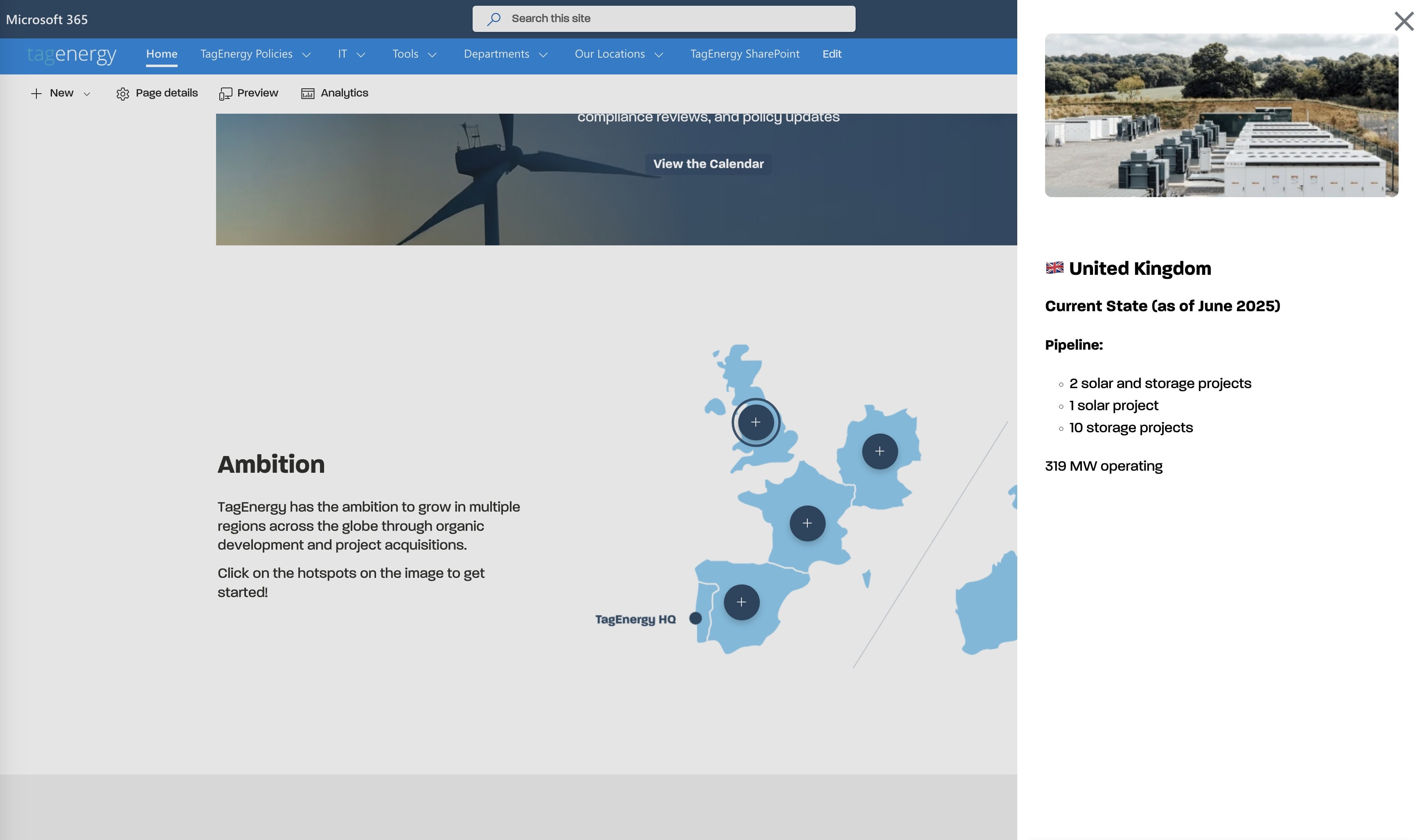
Task: Click the New plus icon
Action: [36, 93]
